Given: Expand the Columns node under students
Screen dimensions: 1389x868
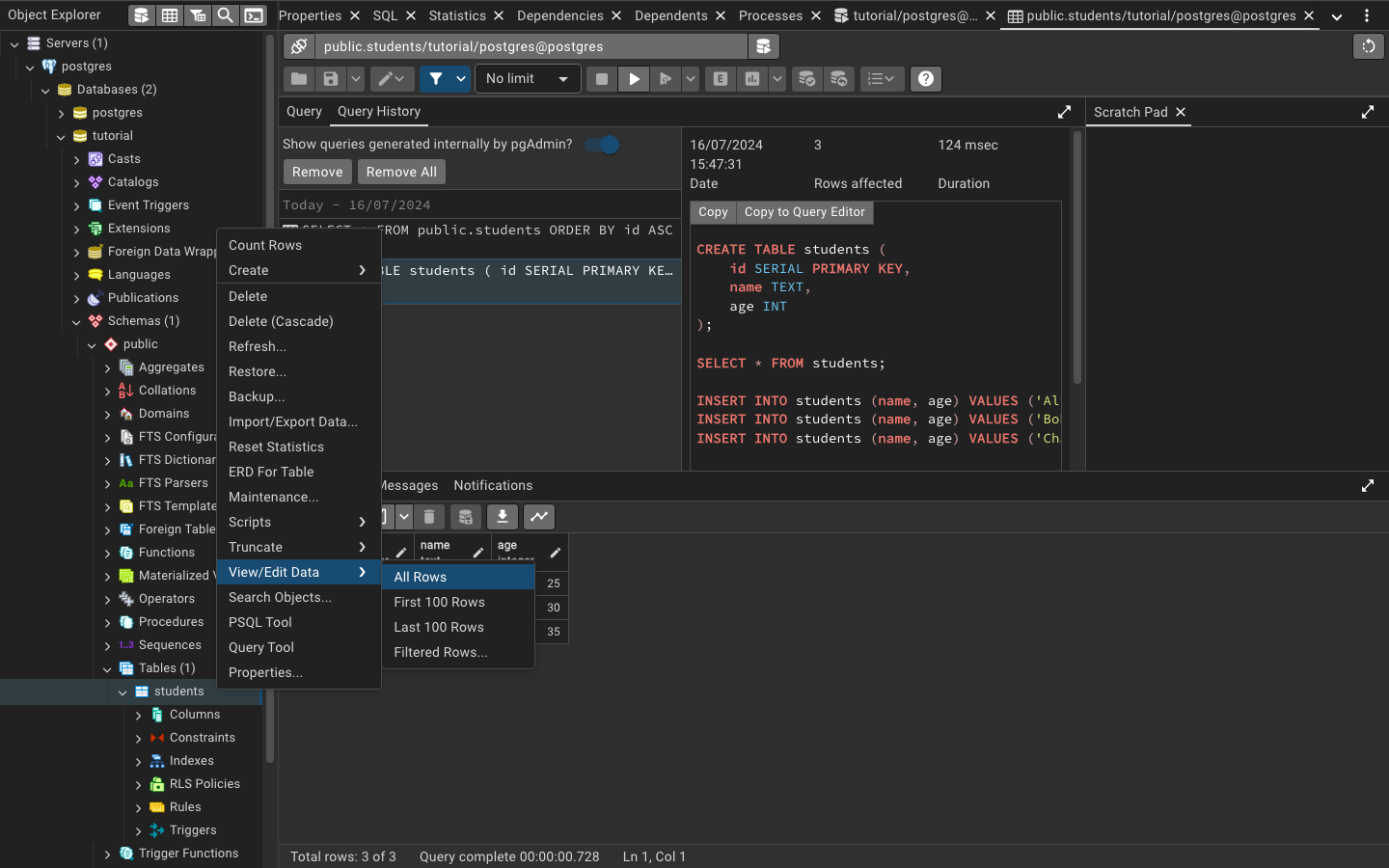Looking at the screenshot, I should point(139,715).
